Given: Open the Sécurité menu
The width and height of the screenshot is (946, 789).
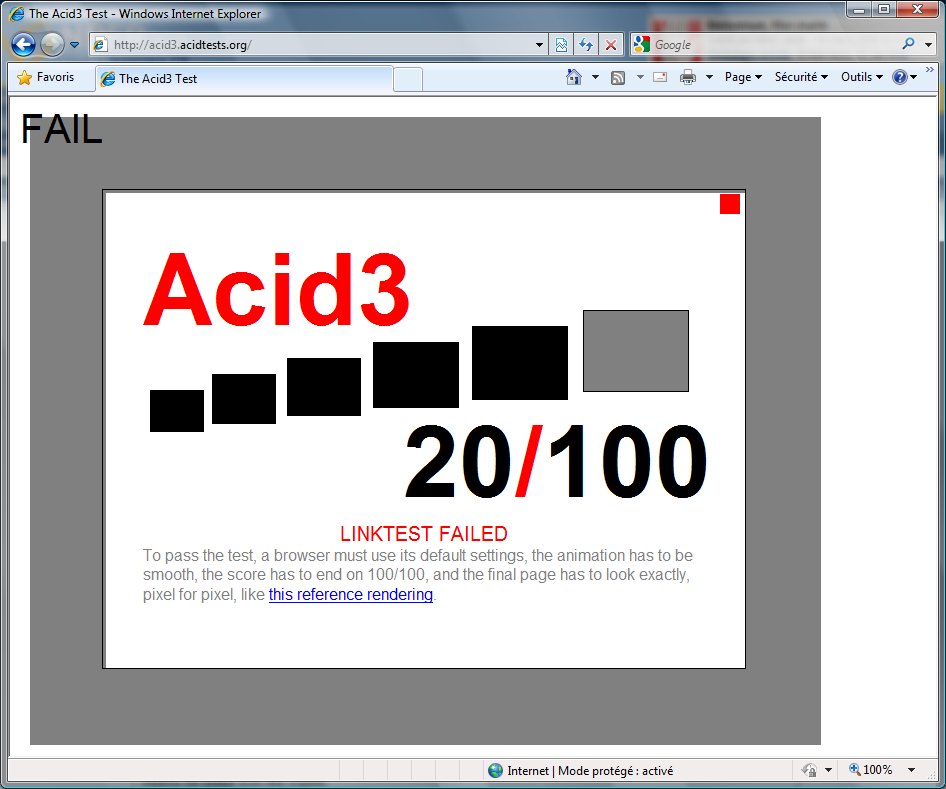Looking at the screenshot, I should point(800,77).
